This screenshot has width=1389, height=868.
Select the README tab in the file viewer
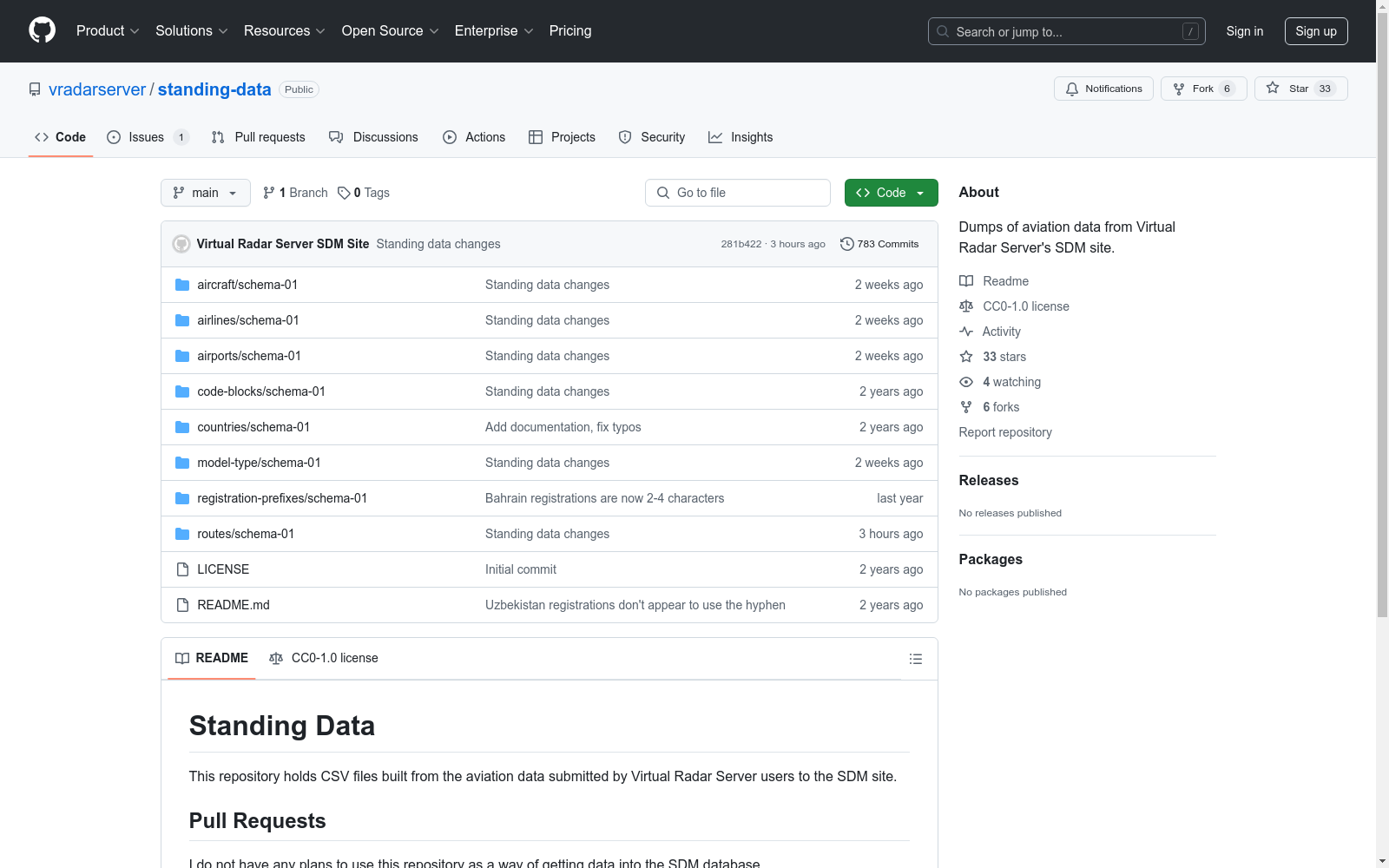212,658
